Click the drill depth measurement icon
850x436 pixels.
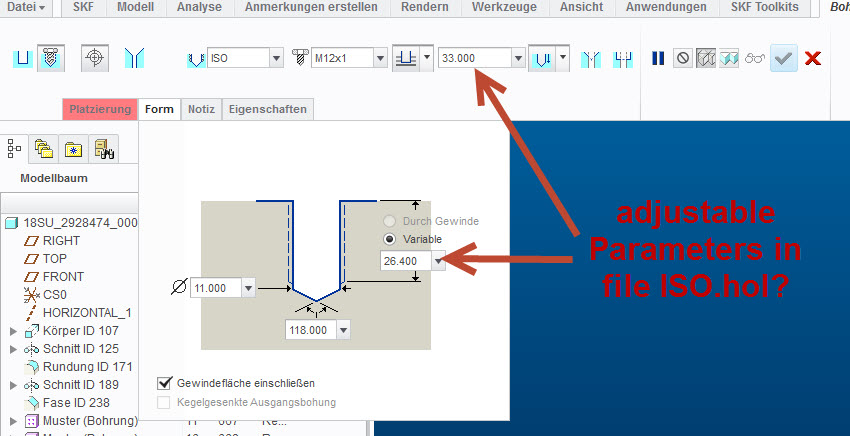tap(542, 58)
